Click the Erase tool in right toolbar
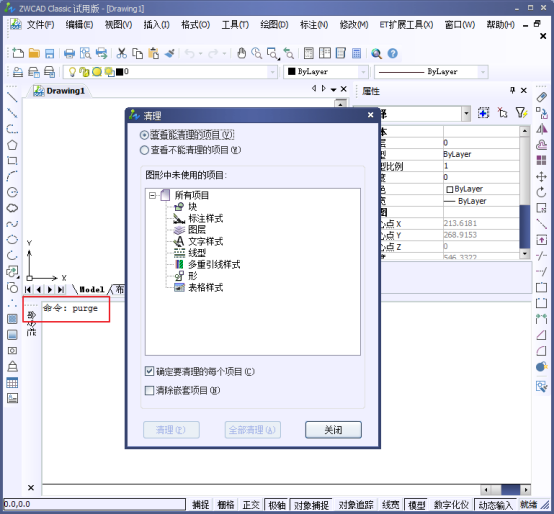This screenshot has height=514, width=554. pyautogui.click(x=541, y=96)
